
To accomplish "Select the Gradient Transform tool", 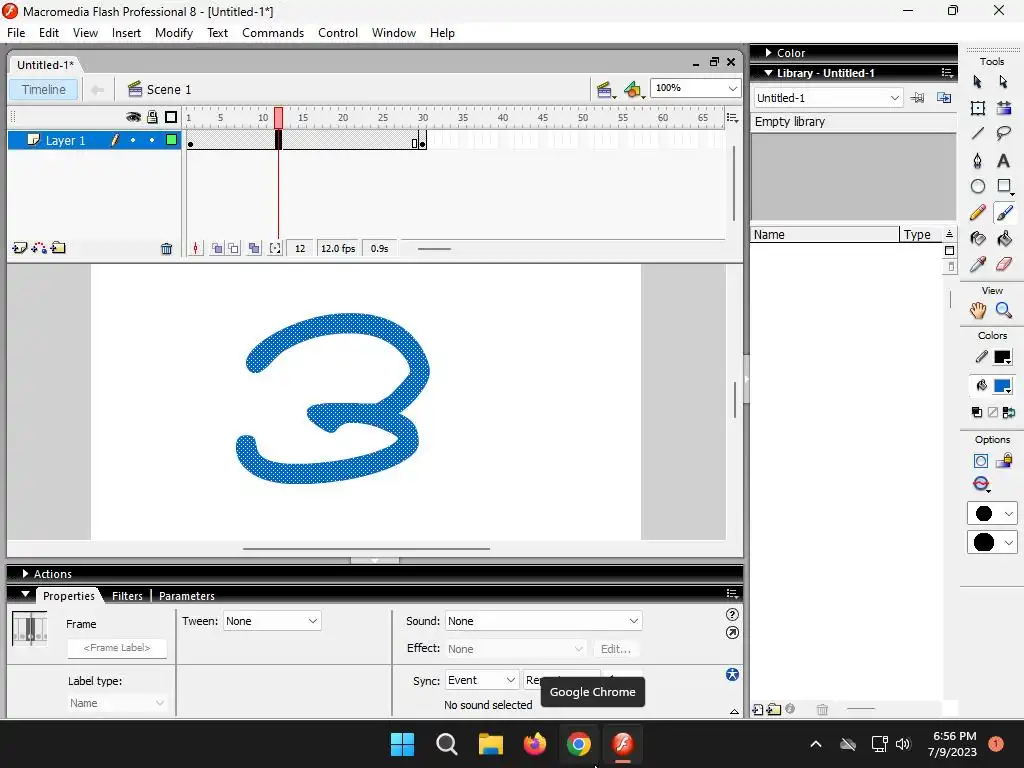I will 1004,108.
